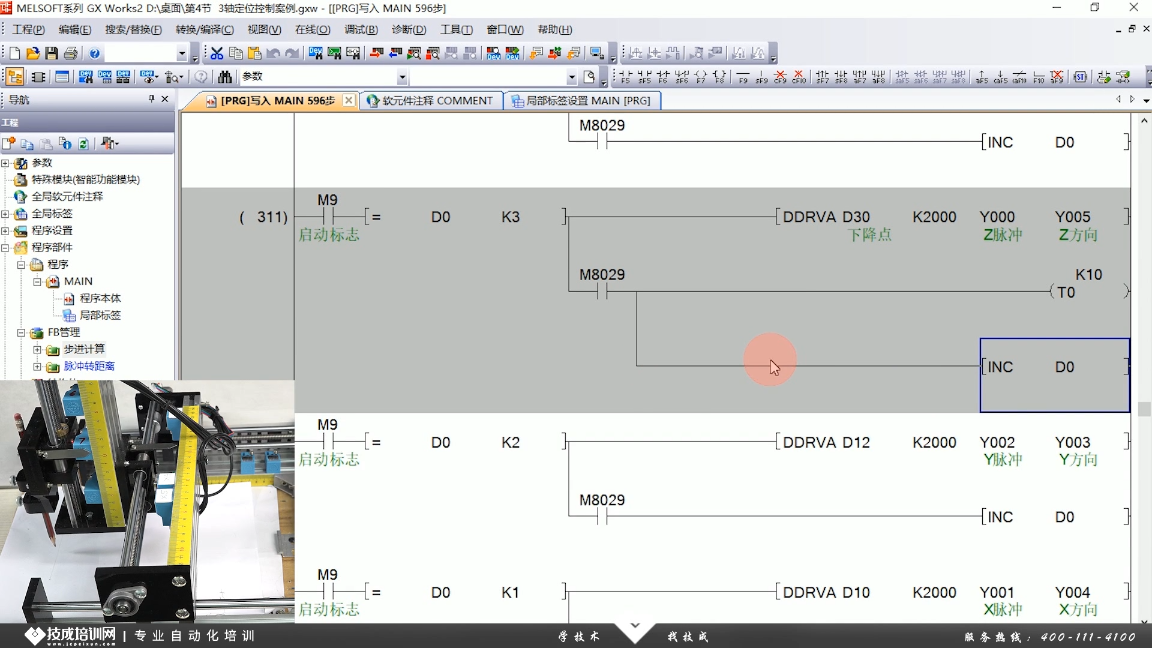
Task: Expand the 程序设置 tree node
Action: point(5,231)
